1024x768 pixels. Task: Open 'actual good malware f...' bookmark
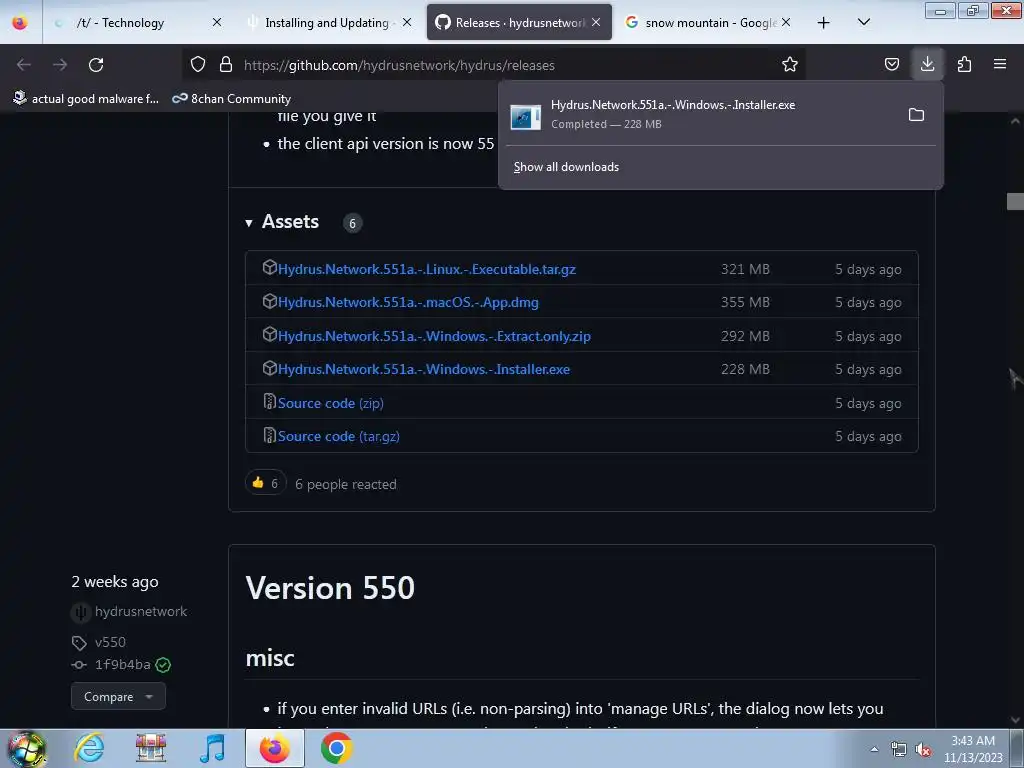coord(86,99)
